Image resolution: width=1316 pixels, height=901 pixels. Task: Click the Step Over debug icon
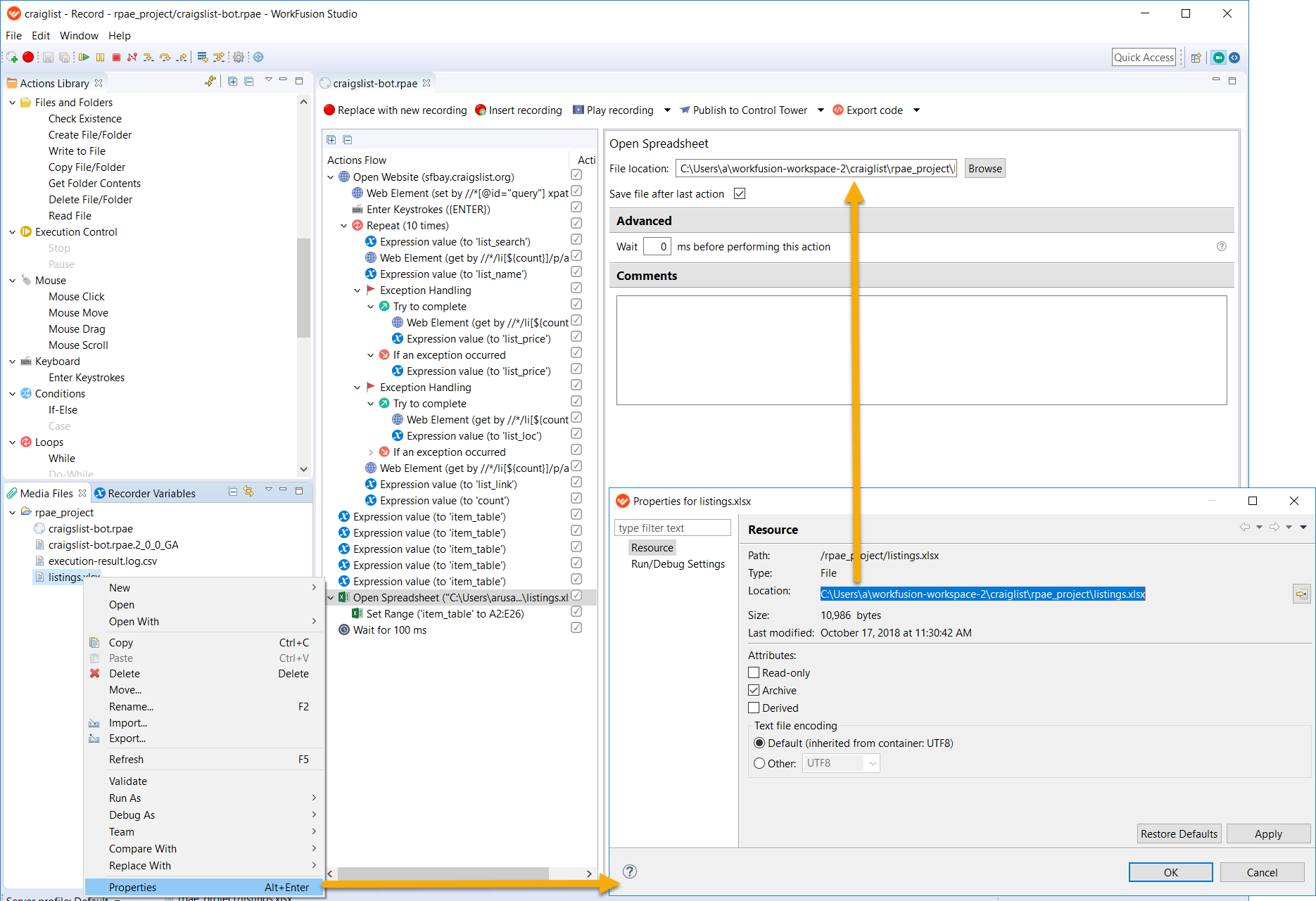click(x=165, y=58)
